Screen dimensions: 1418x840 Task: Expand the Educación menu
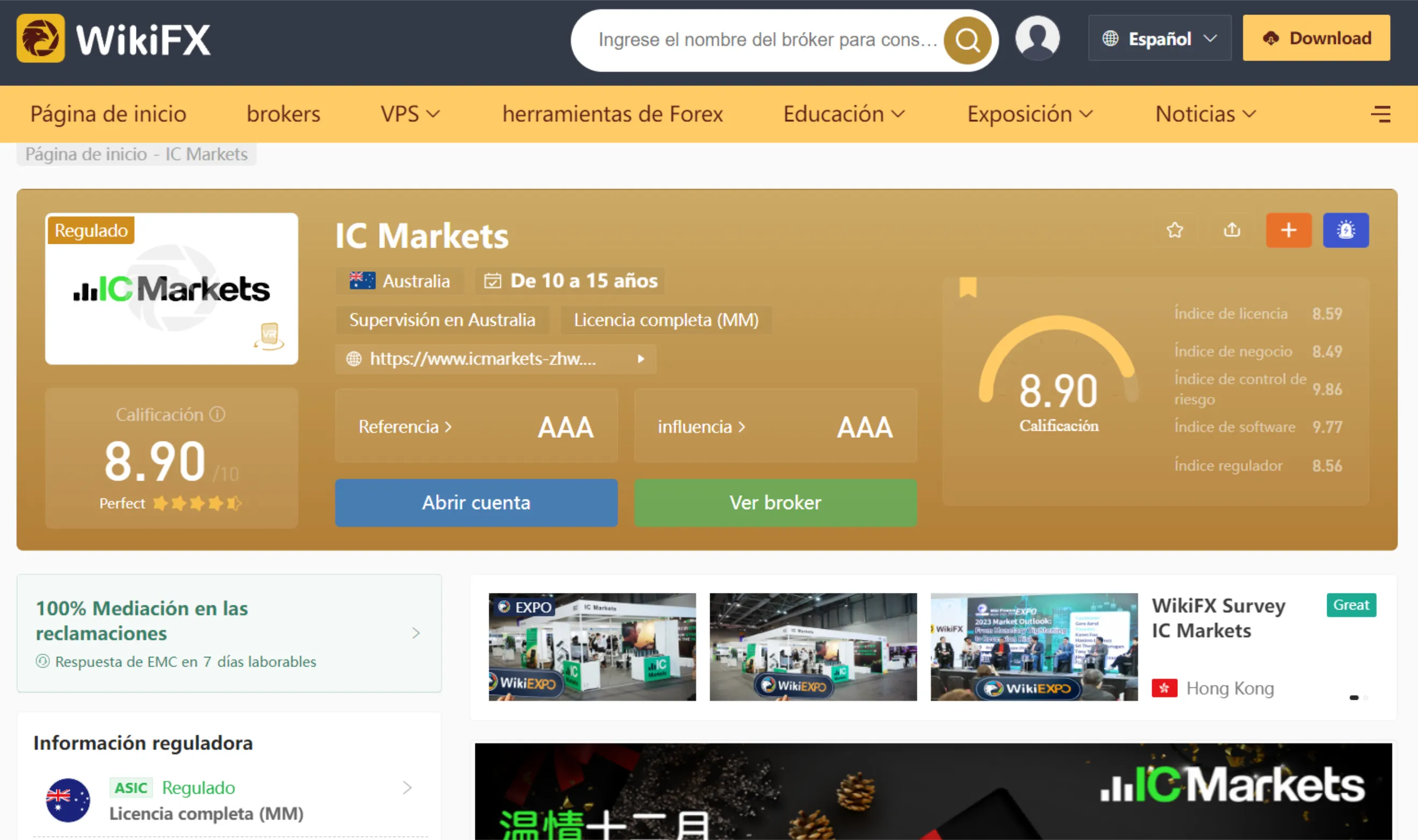pyautogui.click(x=844, y=114)
